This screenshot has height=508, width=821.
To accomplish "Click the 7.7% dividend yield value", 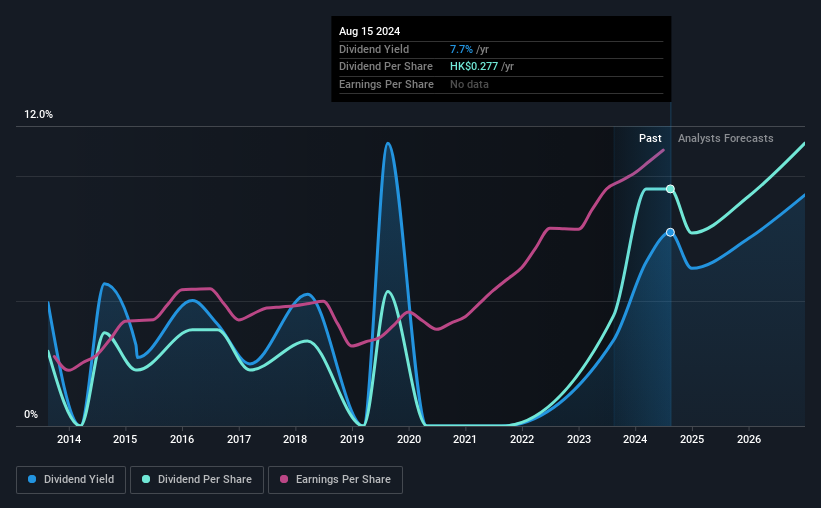I will pyautogui.click(x=461, y=49).
